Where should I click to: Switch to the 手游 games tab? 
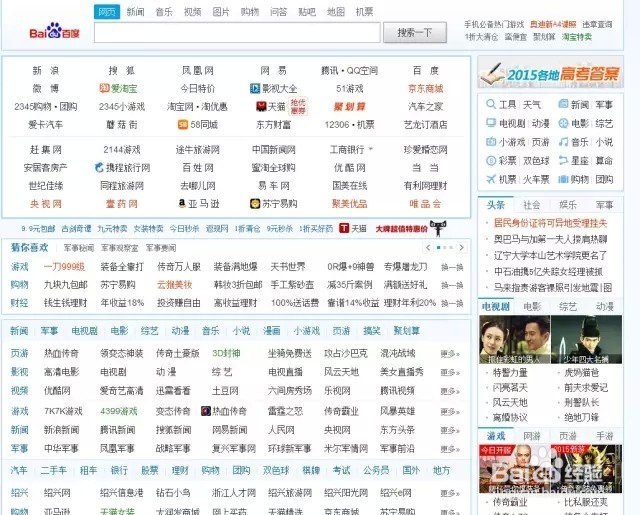point(604,436)
